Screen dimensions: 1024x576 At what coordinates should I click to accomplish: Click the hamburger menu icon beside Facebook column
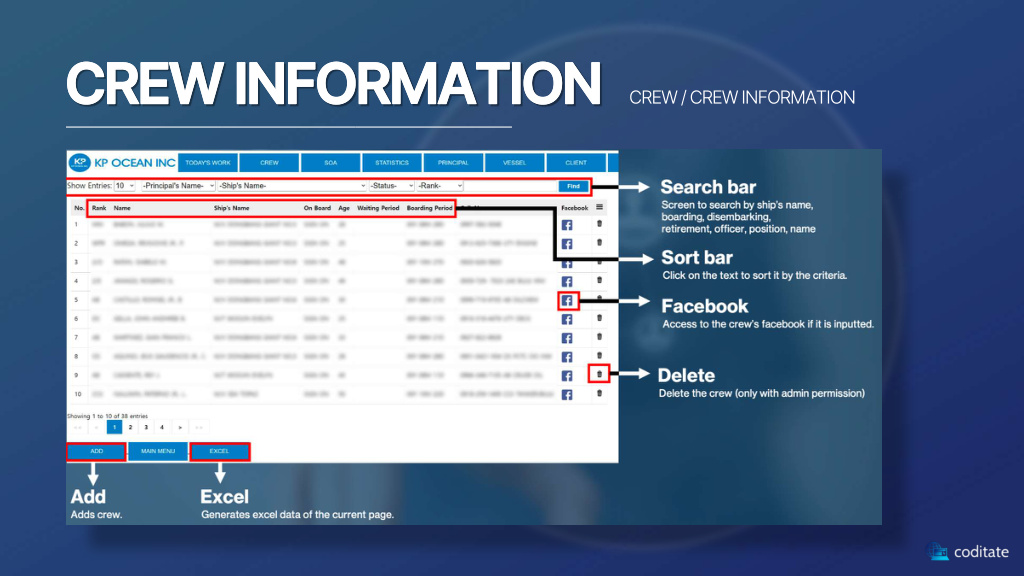tap(599, 208)
